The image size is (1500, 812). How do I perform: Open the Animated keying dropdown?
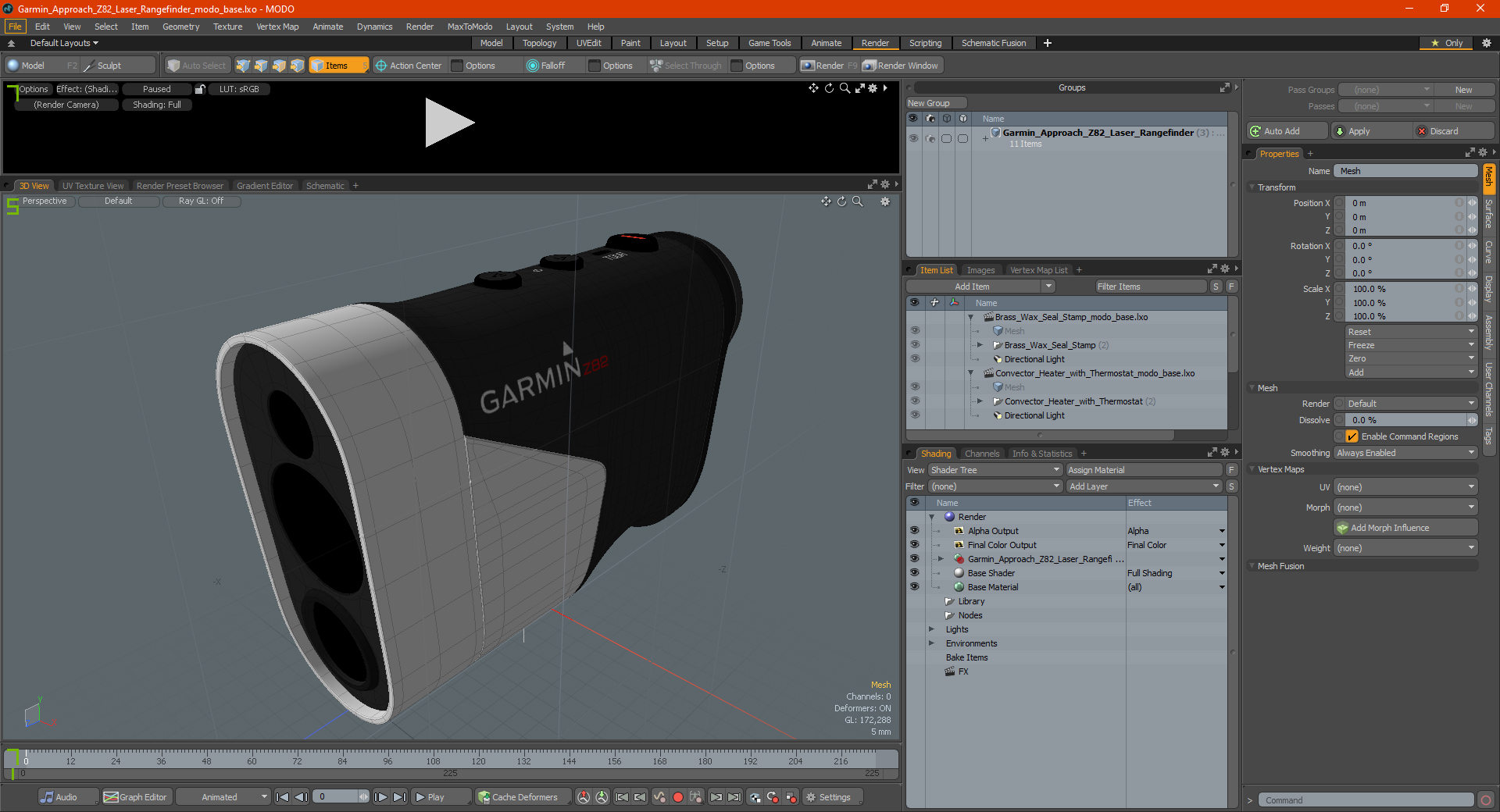[223, 797]
